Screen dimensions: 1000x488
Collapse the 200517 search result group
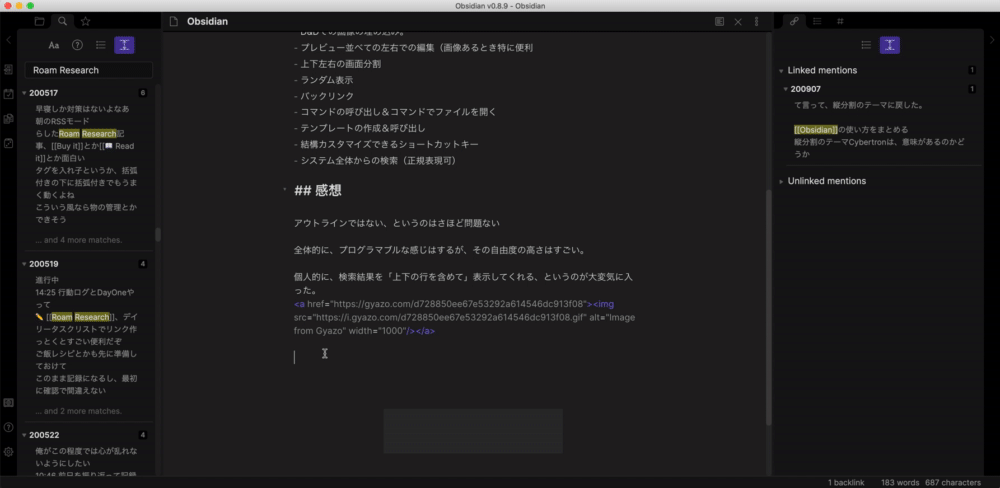pyautogui.click(x=24, y=93)
